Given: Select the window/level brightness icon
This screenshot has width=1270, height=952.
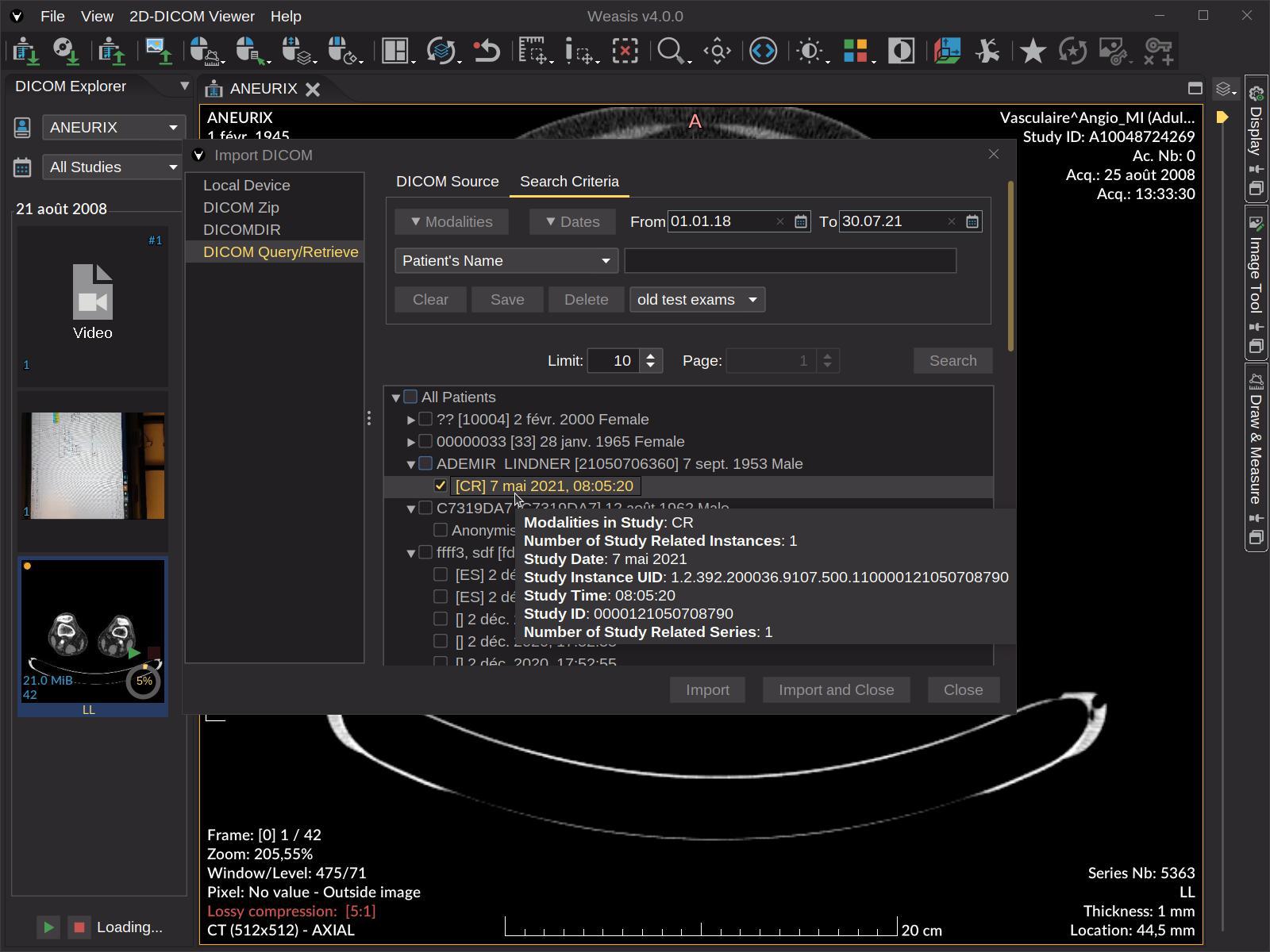Looking at the screenshot, I should pos(810,52).
